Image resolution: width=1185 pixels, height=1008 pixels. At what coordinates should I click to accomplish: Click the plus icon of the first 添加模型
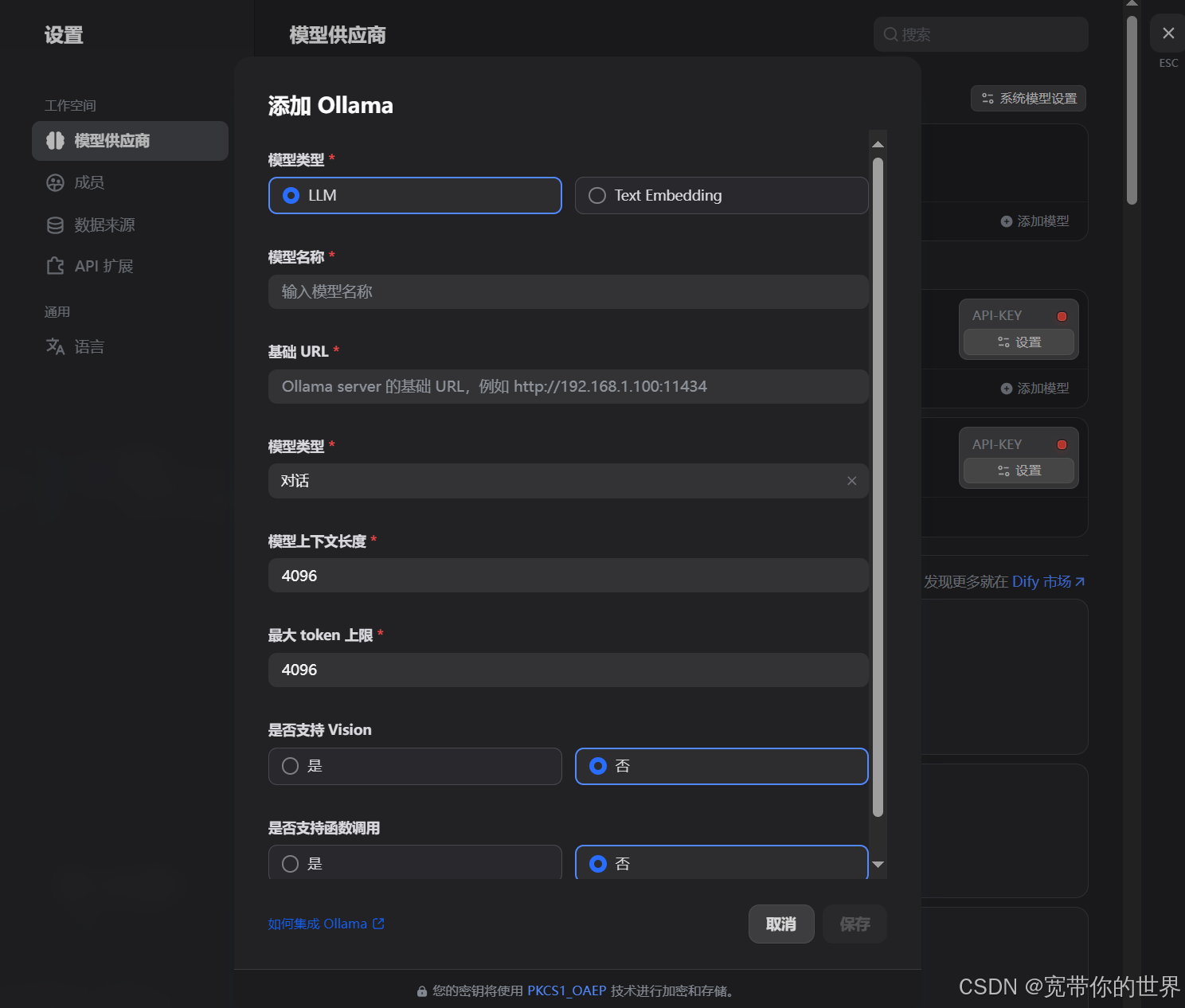(x=1007, y=221)
